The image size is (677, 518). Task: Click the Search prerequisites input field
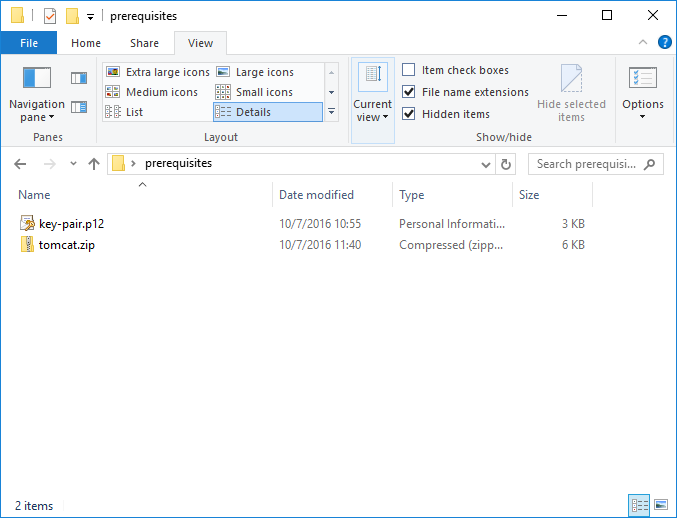coord(588,164)
